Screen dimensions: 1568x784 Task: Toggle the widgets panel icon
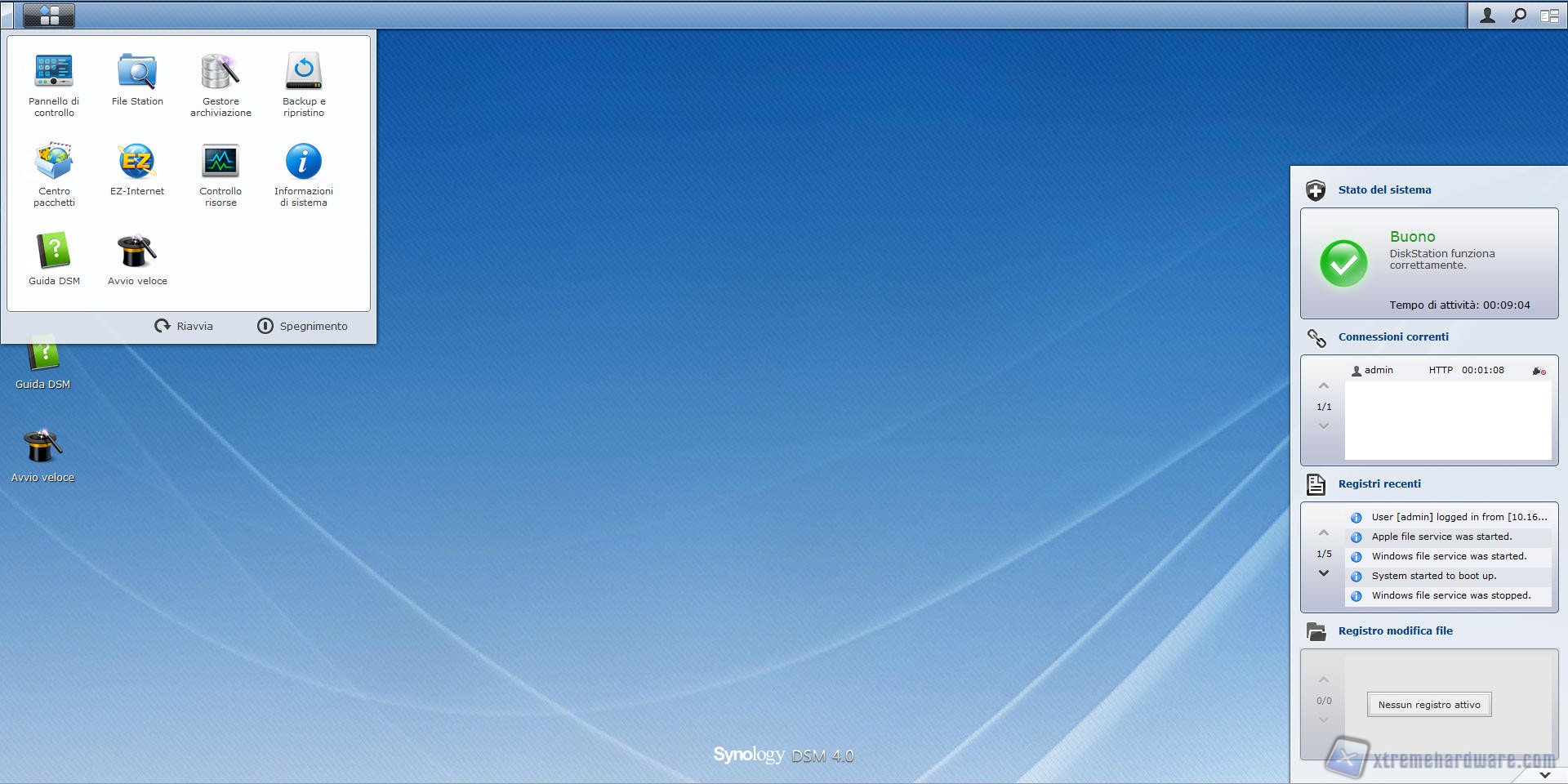pyautogui.click(x=1549, y=16)
